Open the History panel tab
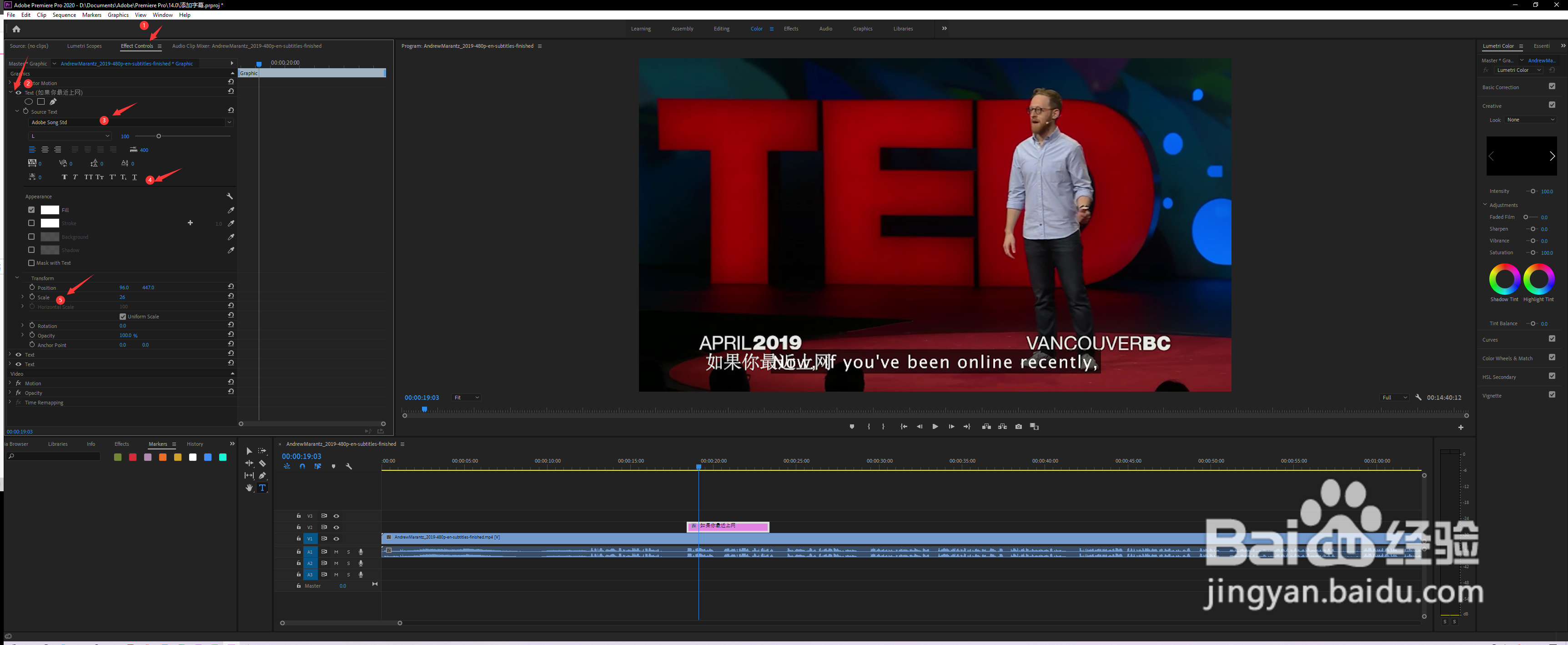Screen dimensions: 1568x645 tap(195, 444)
